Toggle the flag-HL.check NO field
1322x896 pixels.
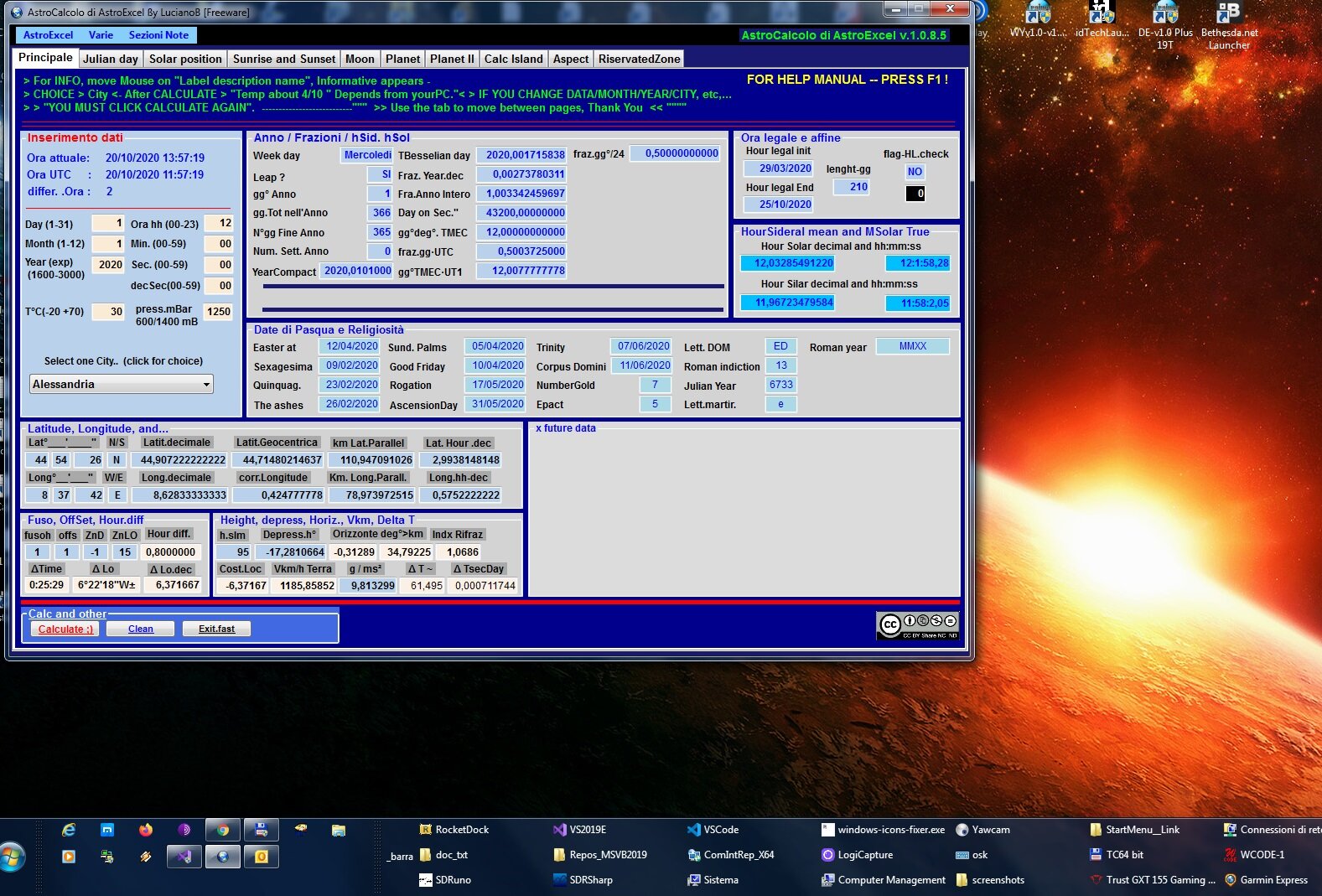(x=915, y=172)
